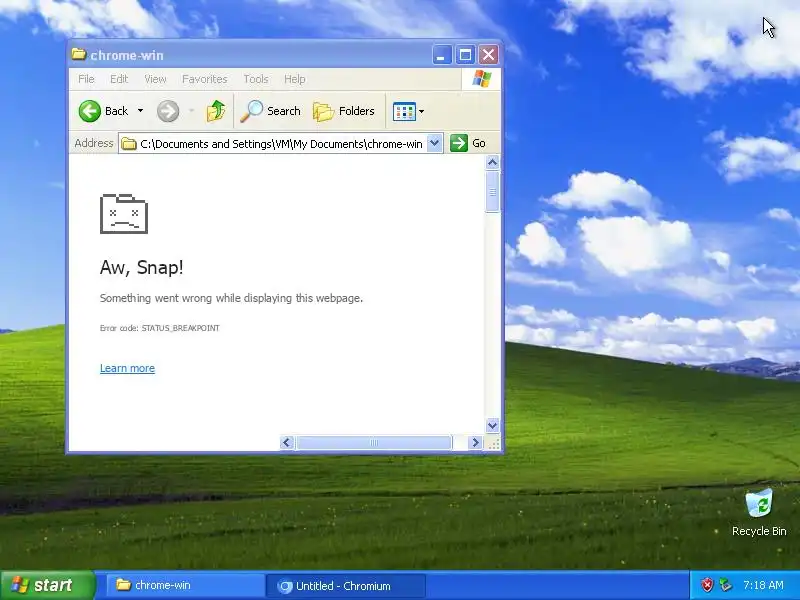Switch to chrome-win taskbar button

pos(185,585)
